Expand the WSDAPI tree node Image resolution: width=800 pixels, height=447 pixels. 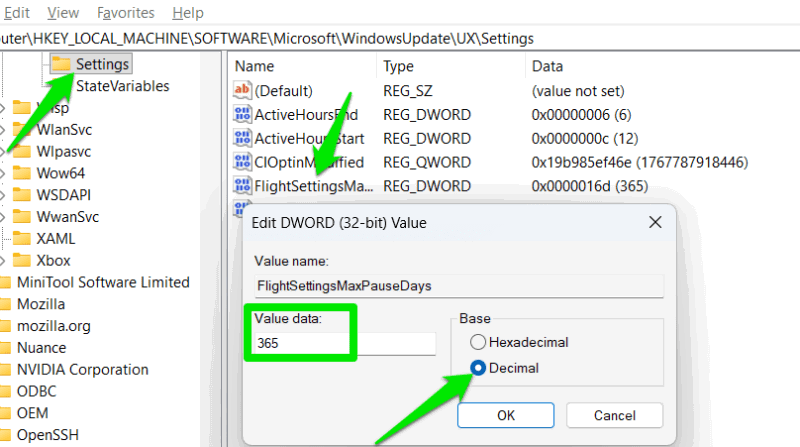(3, 195)
